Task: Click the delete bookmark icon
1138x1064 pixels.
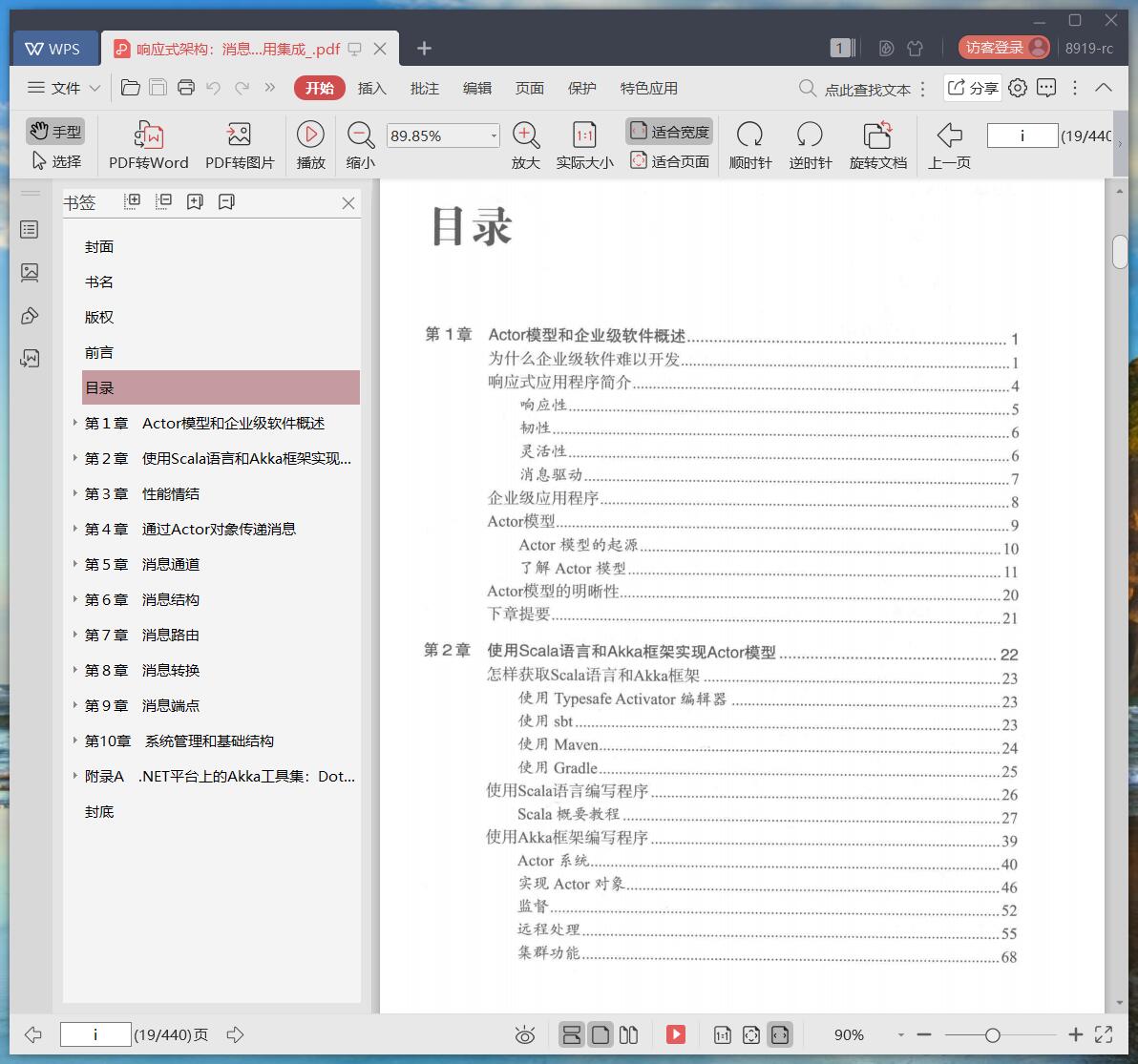Action: 226,201
